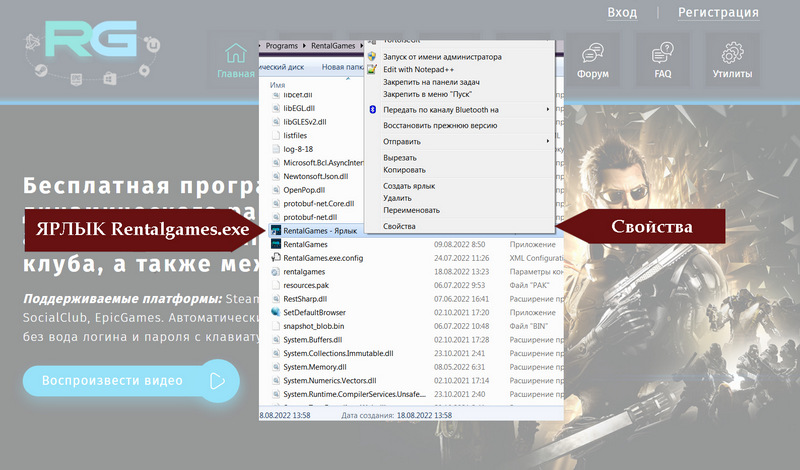The height and width of the screenshot is (470, 800).
Task: Open the FAQ icon
Action: point(662,53)
